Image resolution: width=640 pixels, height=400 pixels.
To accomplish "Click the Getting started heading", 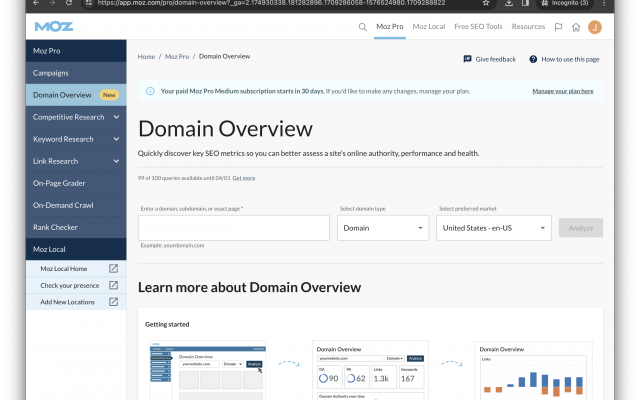I will point(167,324).
